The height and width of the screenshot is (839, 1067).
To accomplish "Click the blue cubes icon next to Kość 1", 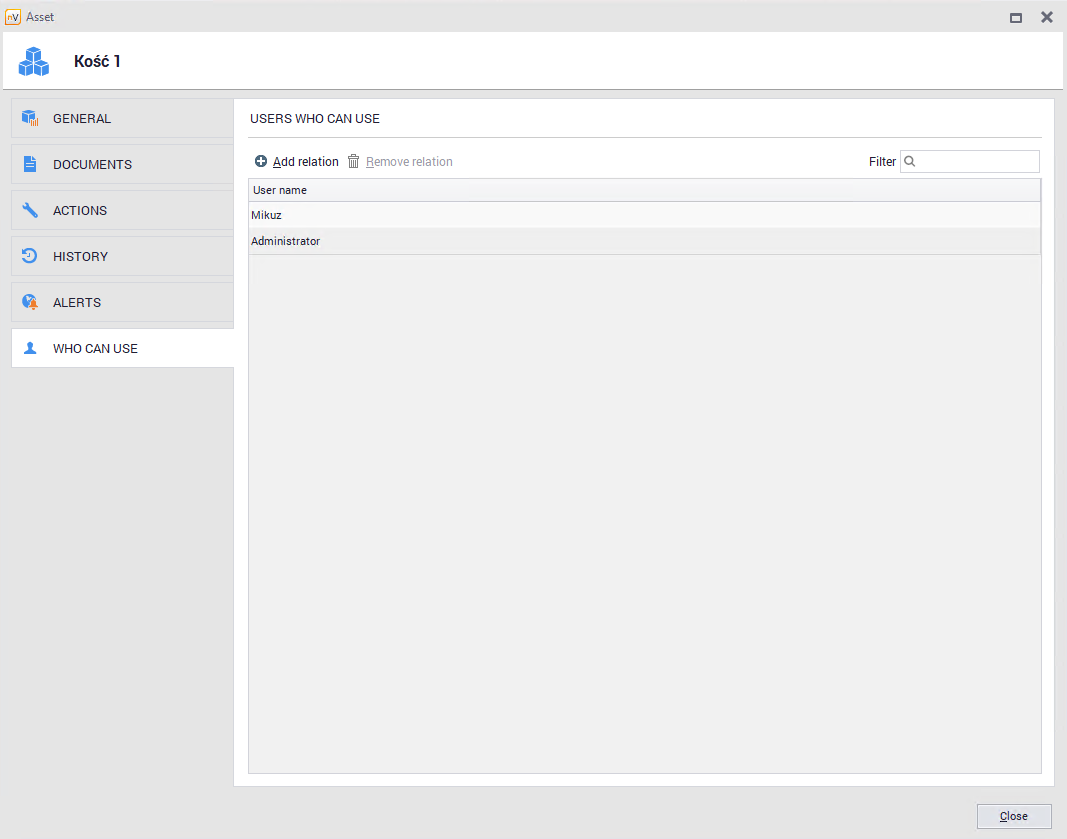I will 33,62.
